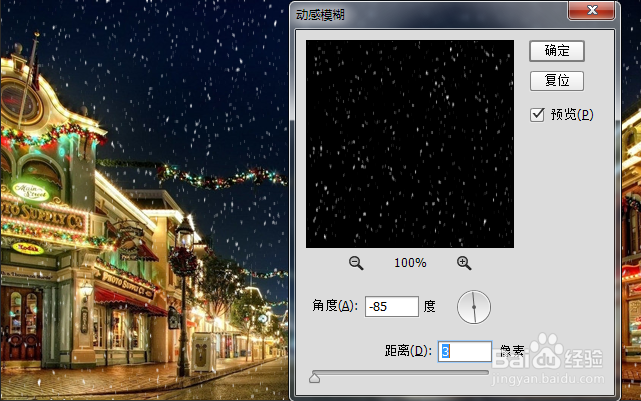Click the 角度(A): label
Viewport: 641px width, 401px height.
tap(335, 306)
